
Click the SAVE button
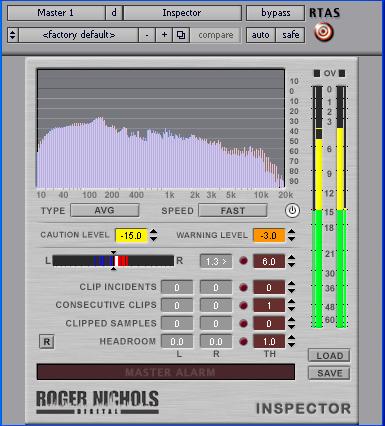(329, 373)
